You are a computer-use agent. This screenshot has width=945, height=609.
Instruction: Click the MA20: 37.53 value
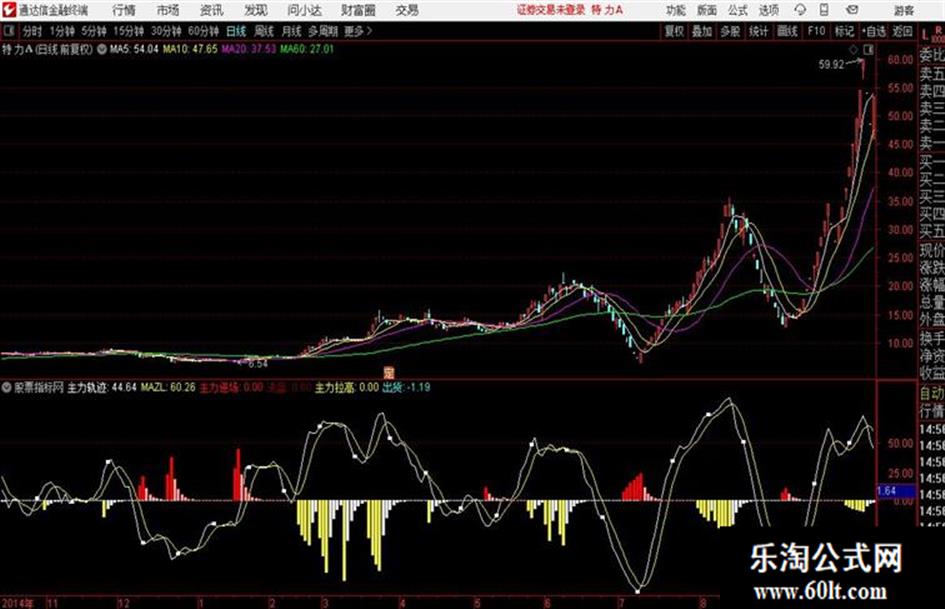click(248, 49)
